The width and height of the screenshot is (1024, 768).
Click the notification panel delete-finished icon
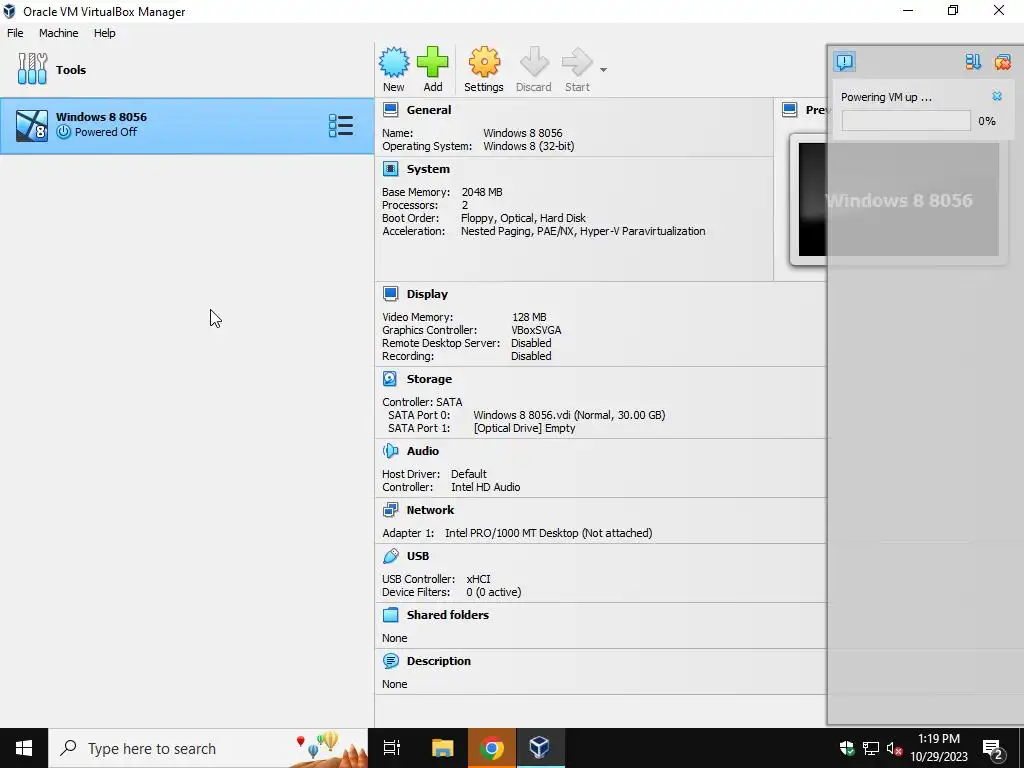1002,62
